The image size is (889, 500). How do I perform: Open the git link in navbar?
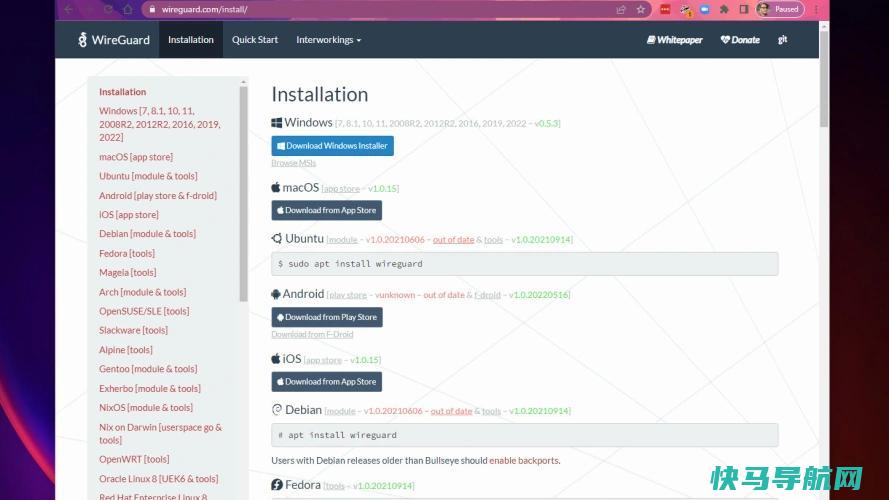[782, 39]
